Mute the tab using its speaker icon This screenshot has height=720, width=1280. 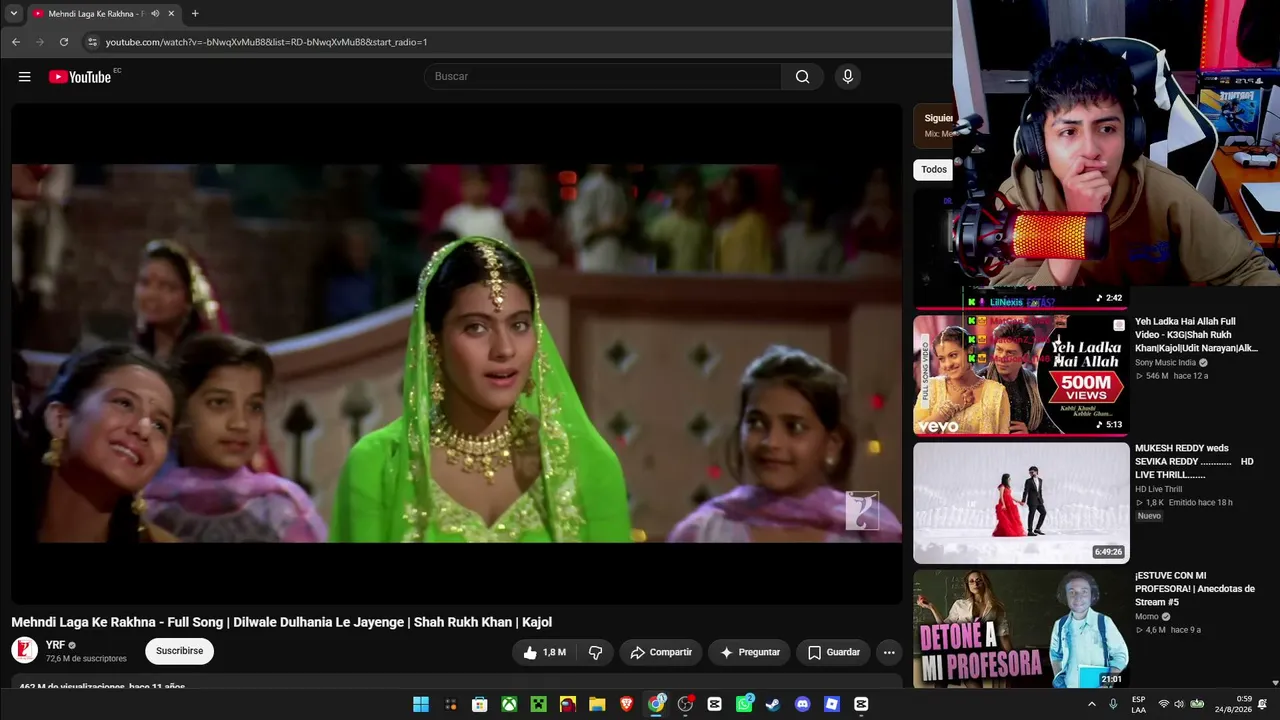tap(155, 14)
